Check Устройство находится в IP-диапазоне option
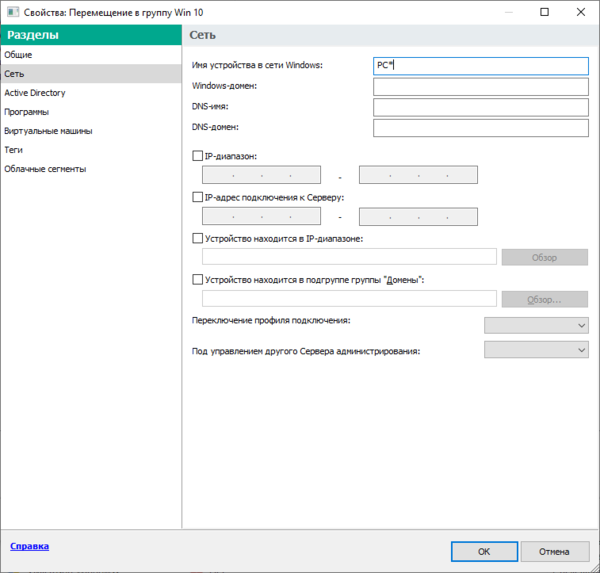Screen dimensions: 600x573 click(197, 239)
